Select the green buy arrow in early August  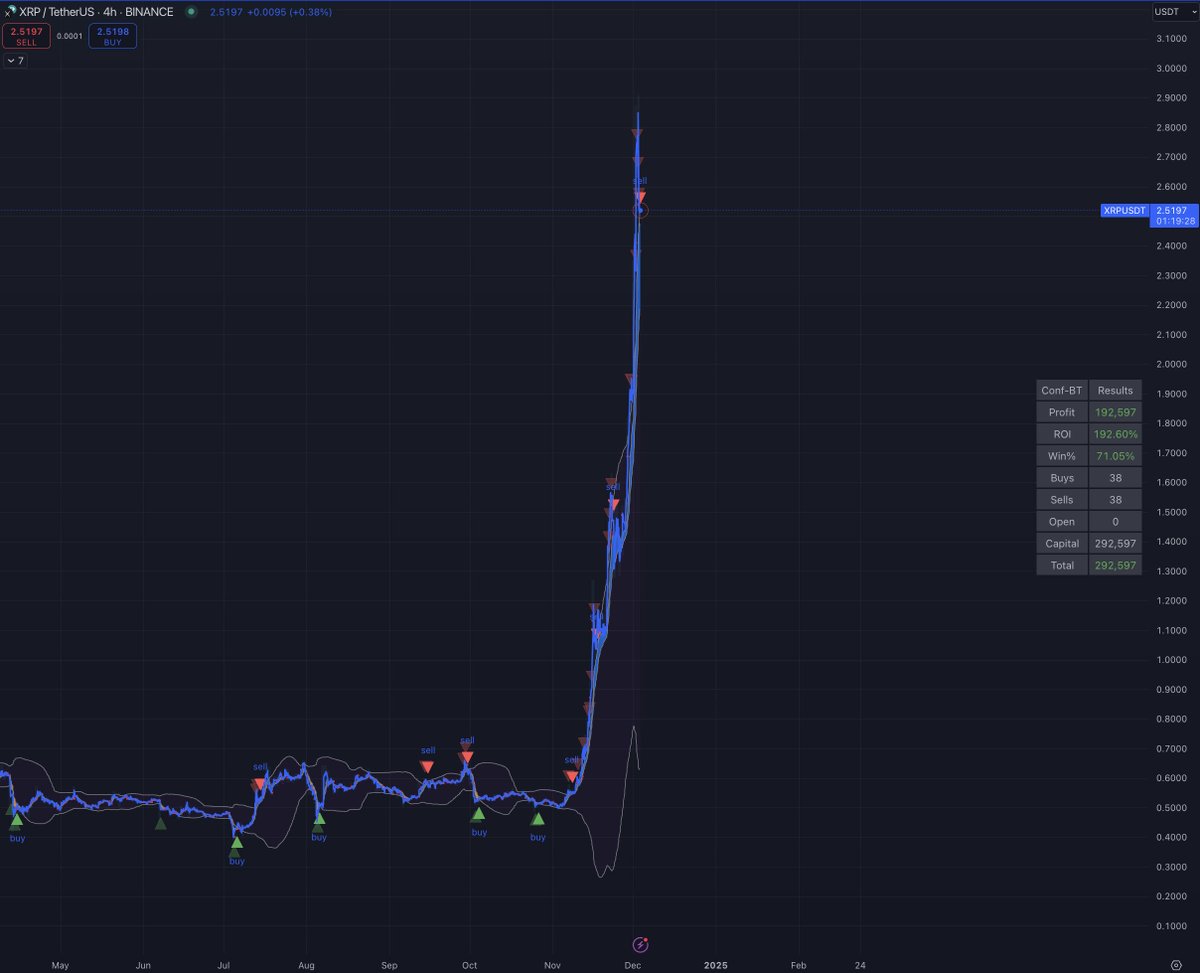[319, 818]
